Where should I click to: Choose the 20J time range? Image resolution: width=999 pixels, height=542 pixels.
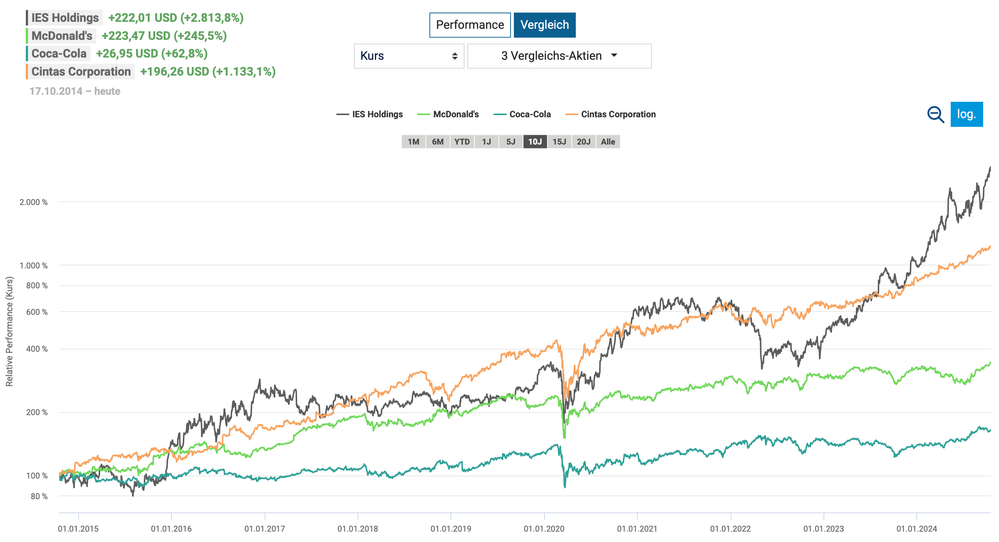[584, 141]
